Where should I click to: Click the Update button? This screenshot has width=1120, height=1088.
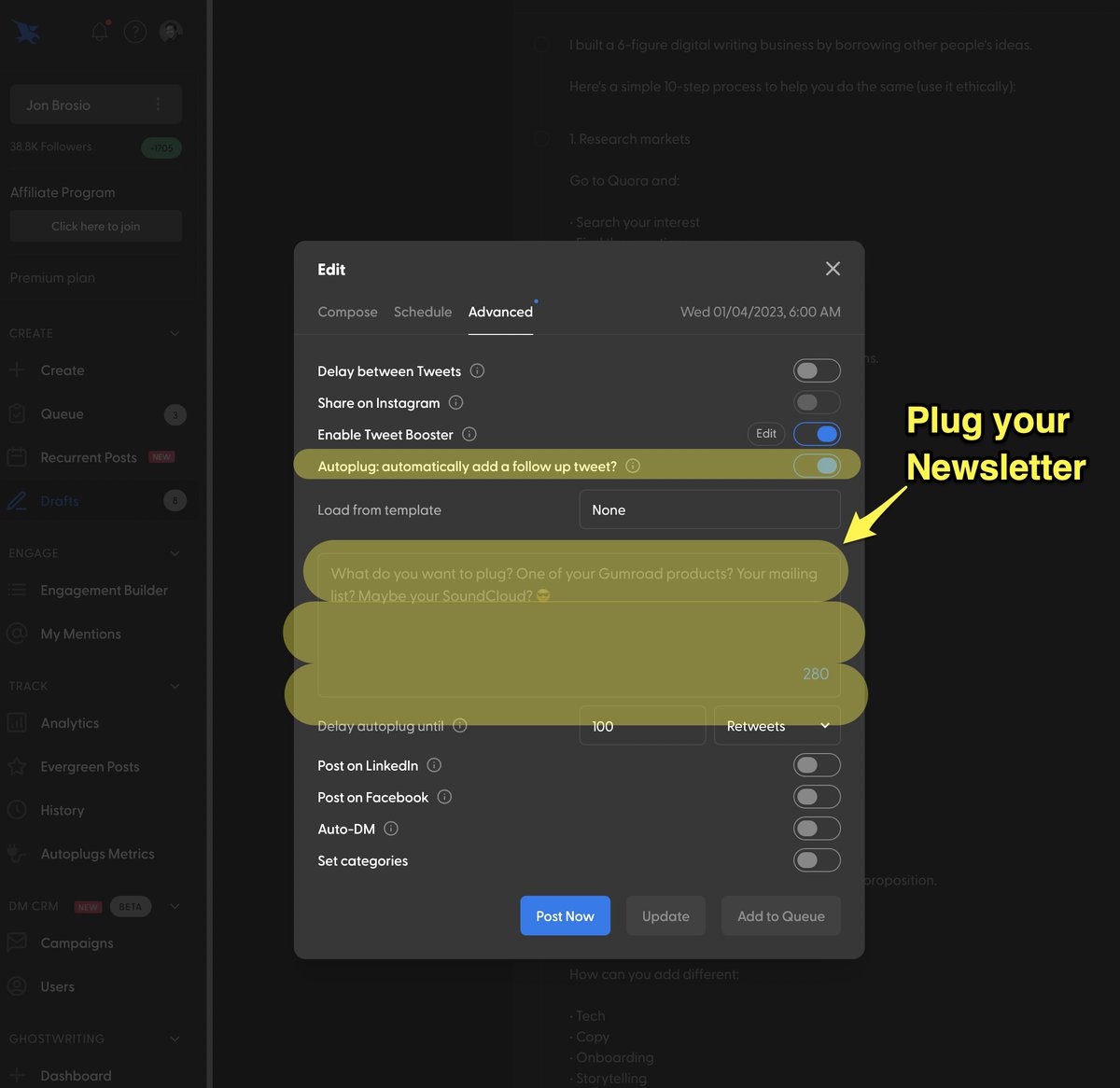[x=665, y=915]
